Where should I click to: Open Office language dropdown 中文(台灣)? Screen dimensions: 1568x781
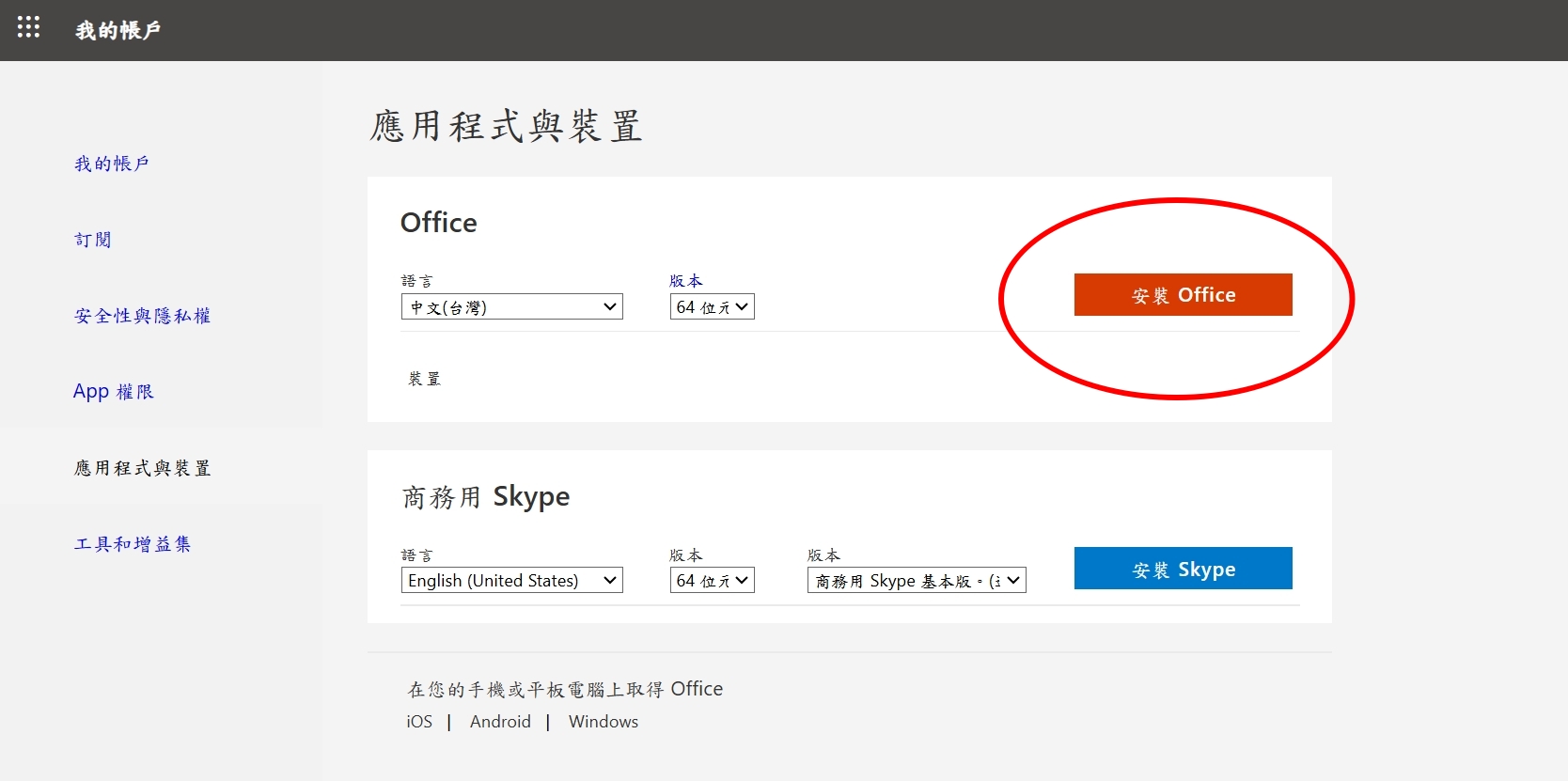[512, 306]
